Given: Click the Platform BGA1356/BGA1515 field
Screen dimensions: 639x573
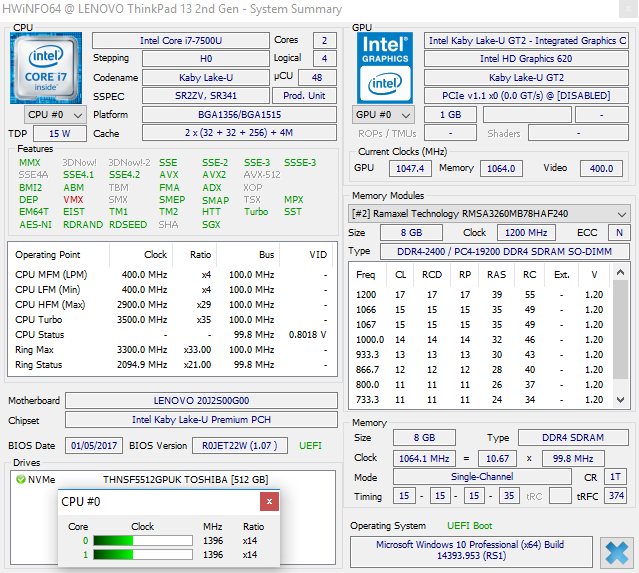Looking at the screenshot, I should (x=239, y=115).
